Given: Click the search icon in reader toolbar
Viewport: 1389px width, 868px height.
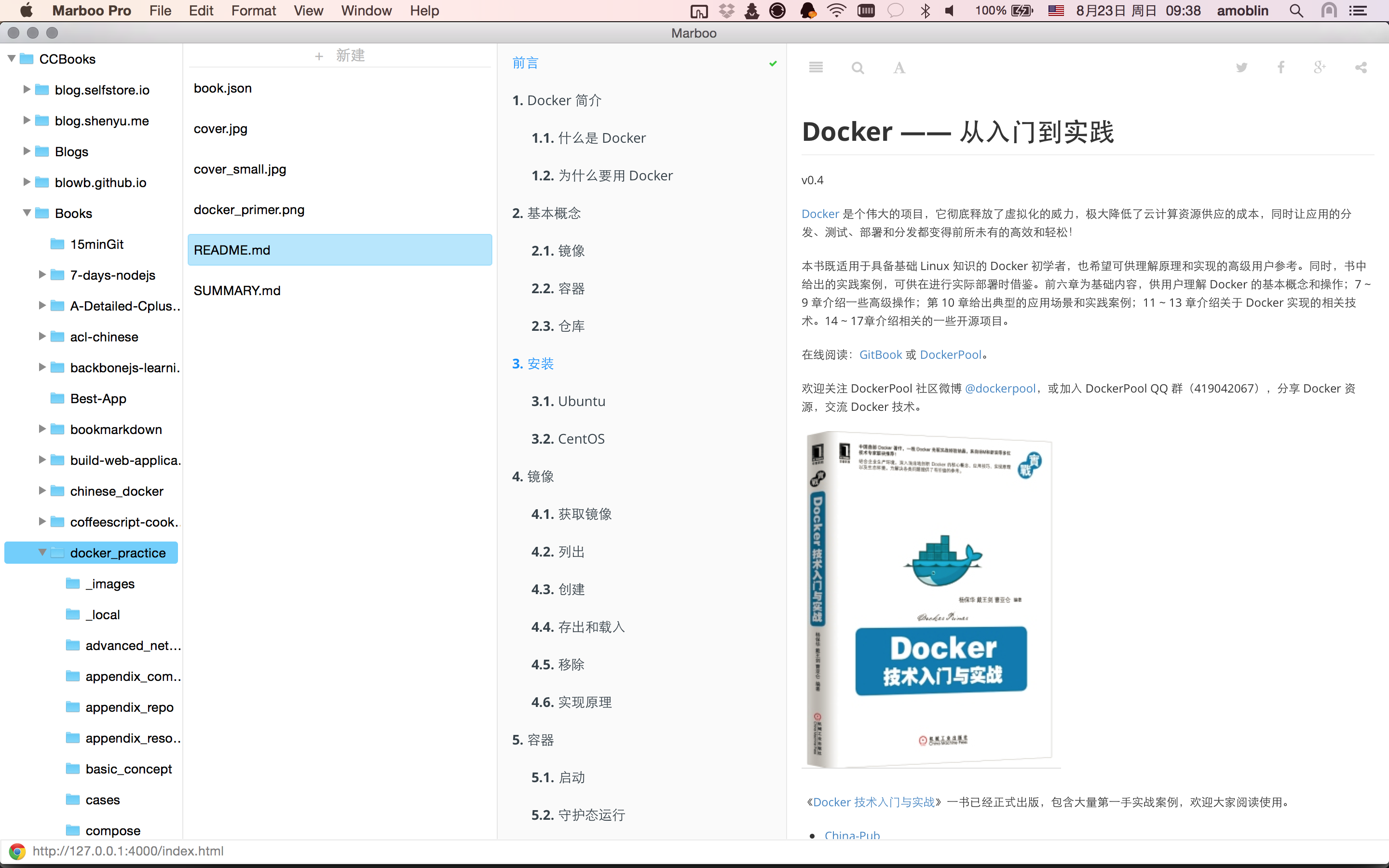Looking at the screenshot, I should (858, 68).
